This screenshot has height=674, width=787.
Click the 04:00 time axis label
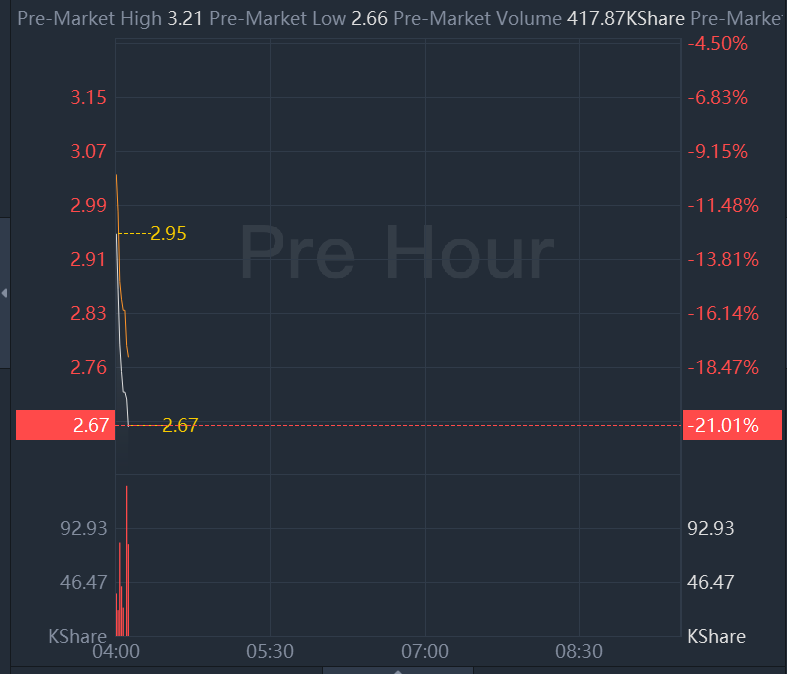pos(115,652)
